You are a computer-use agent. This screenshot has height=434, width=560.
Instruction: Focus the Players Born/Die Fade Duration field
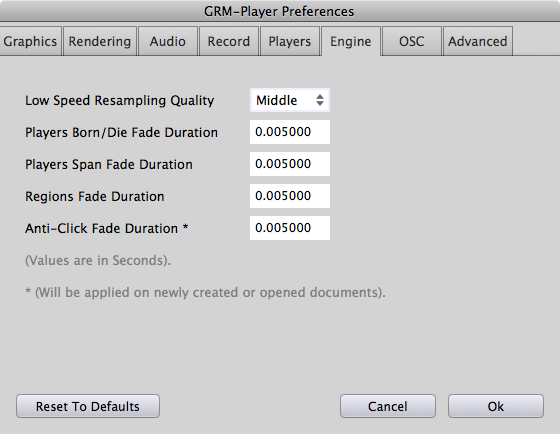pos(290,132)
